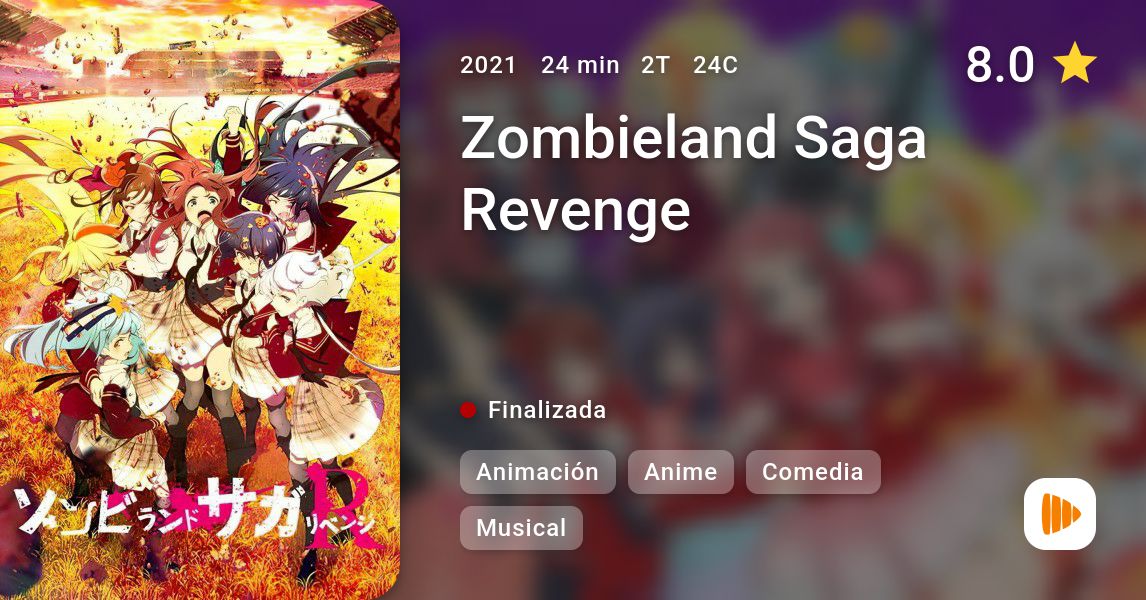Viewport: 1146px width, 600px height.
Task: Choose the Comedia genre tag
Action: pyautogui.click(x=813, y=472)
